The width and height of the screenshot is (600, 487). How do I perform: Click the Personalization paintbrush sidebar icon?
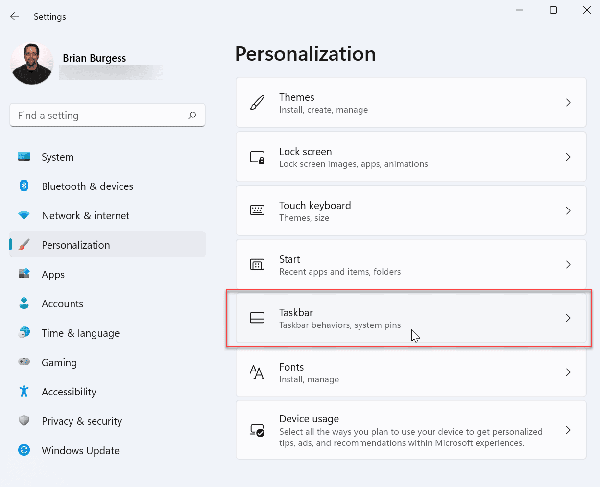click(x=24, y=244)
